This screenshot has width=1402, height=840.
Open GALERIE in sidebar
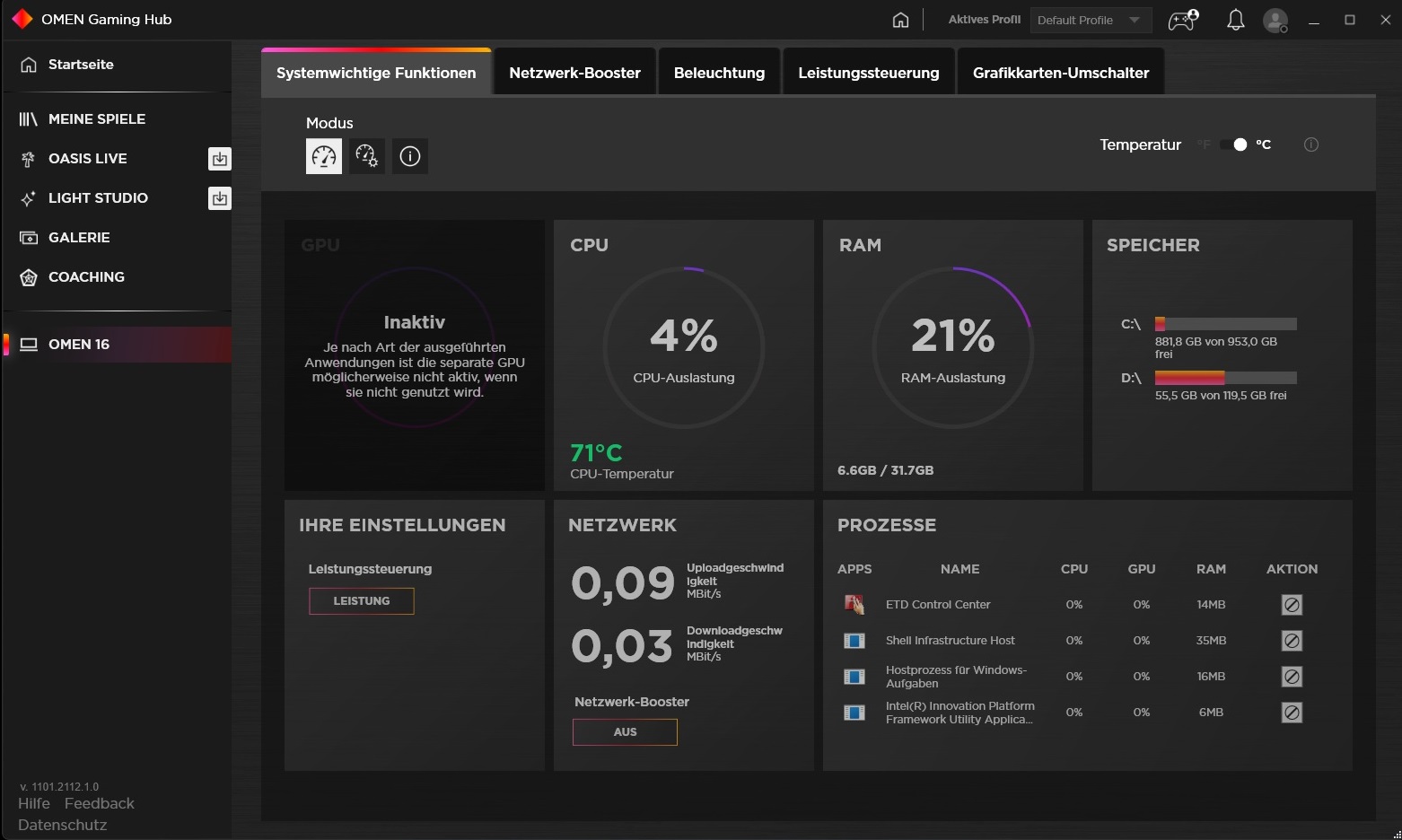pyautogui.click(x=117, y=237)
